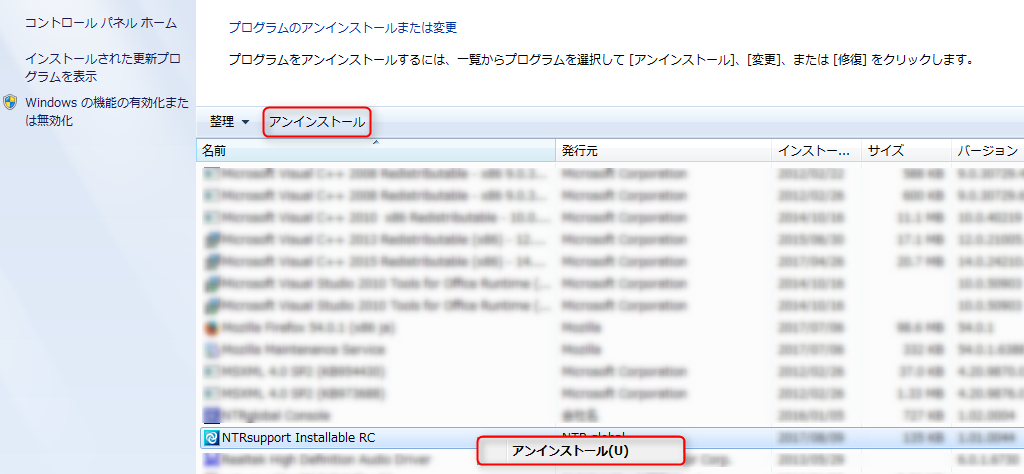
Task: Sort list by サイズ column header
Action: 906,151
